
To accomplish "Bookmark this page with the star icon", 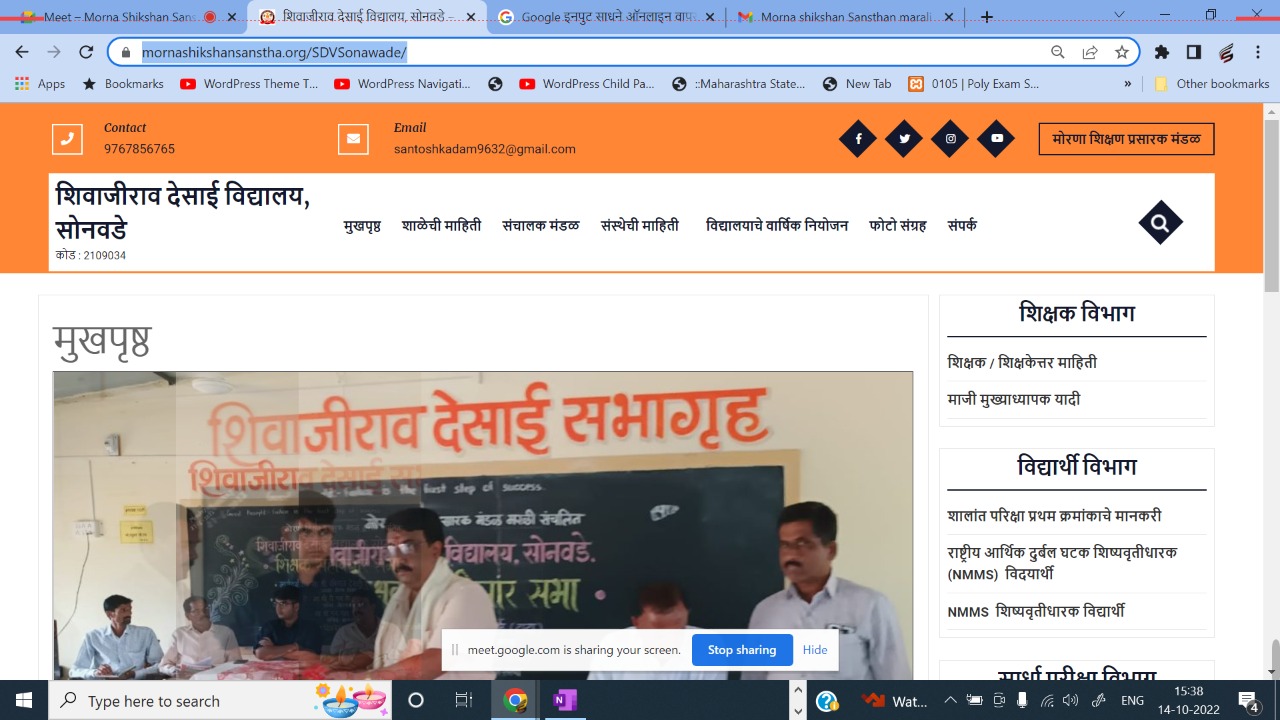I will click(1122, 52).
